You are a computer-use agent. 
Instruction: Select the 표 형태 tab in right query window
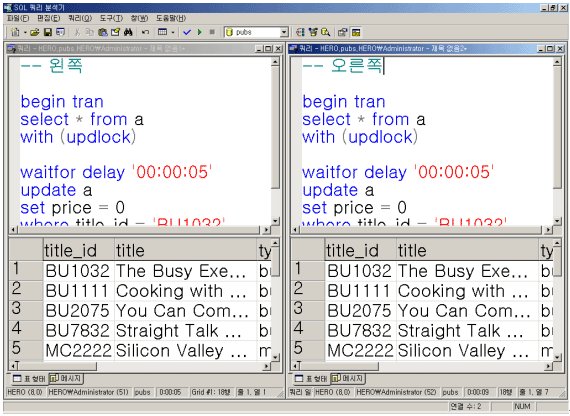[x=311, y=379]
